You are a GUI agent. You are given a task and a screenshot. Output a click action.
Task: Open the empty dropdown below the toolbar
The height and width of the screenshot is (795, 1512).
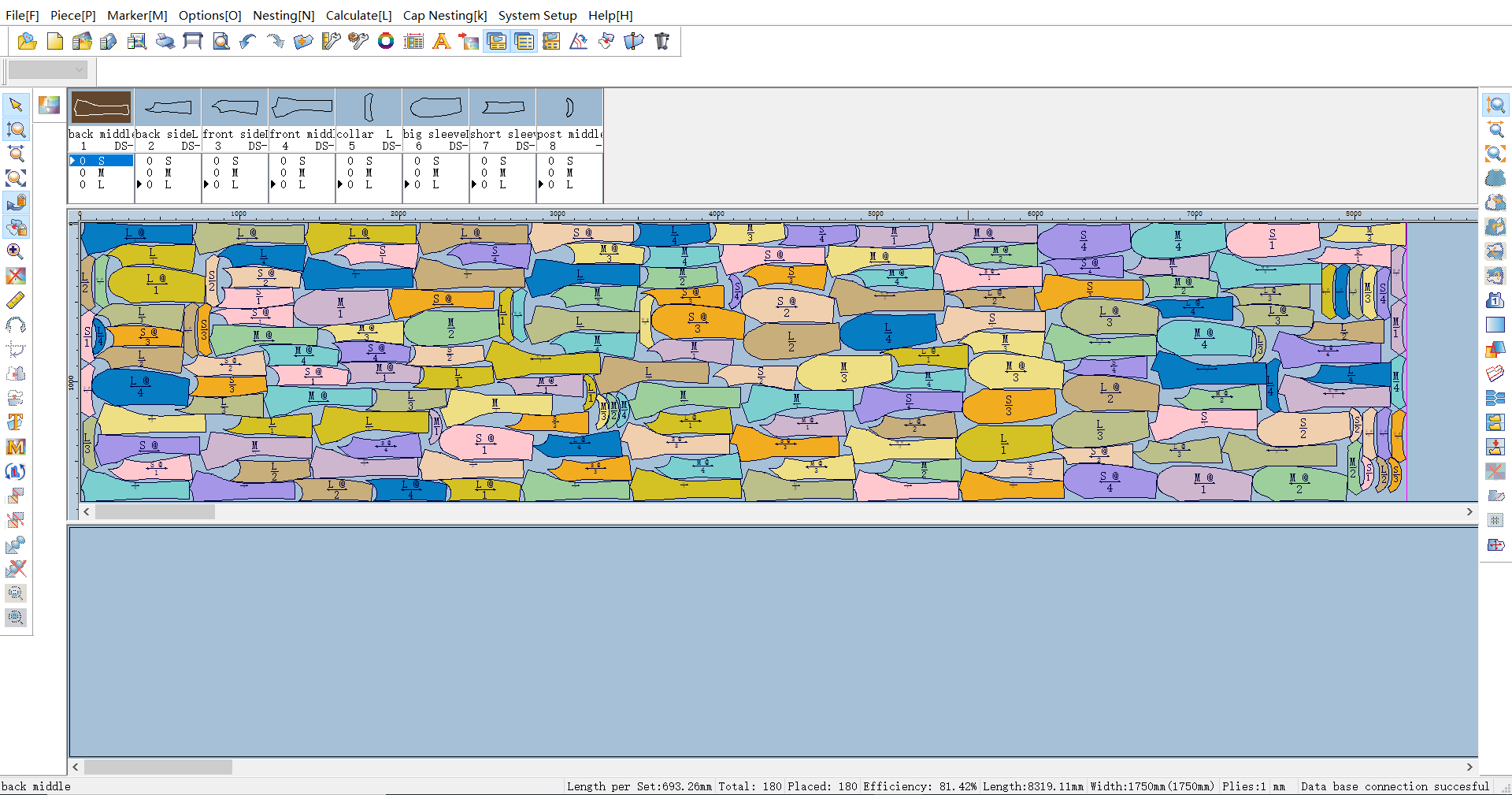point(47,70)
